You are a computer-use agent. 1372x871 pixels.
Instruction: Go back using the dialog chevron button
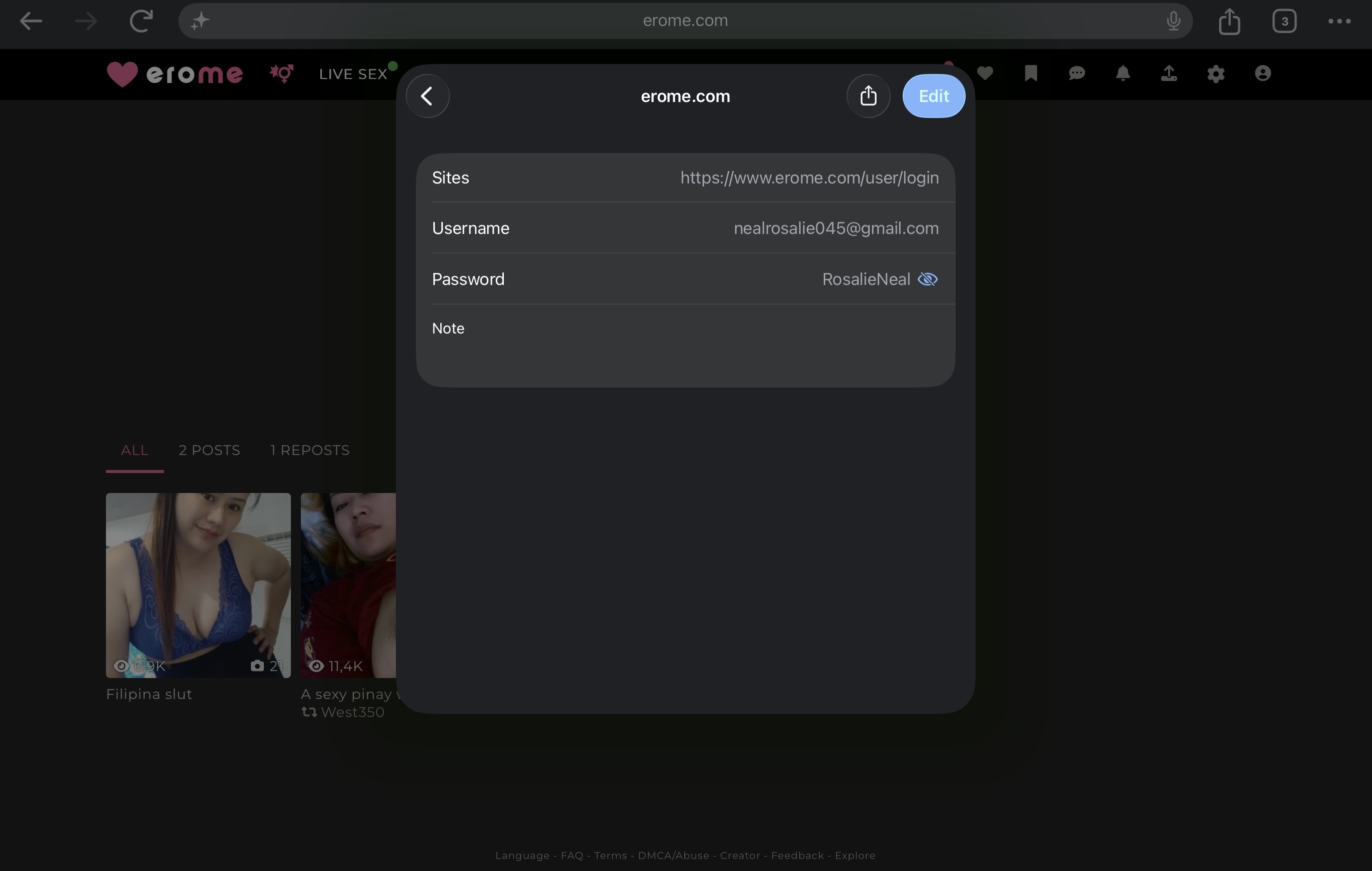pos(427,96)
